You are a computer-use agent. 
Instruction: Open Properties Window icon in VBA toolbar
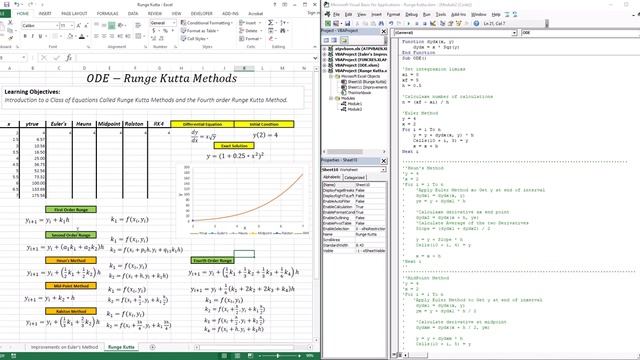(451, 24)
